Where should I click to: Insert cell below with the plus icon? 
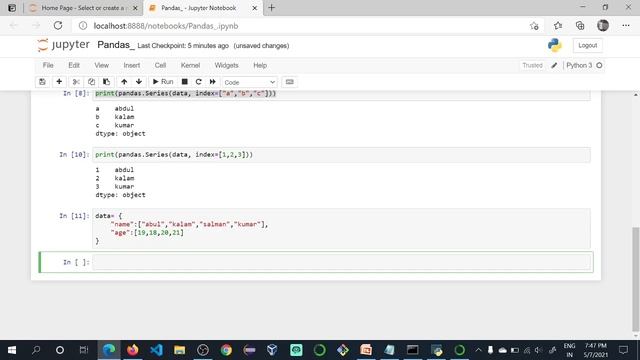(x=59, y=82)
